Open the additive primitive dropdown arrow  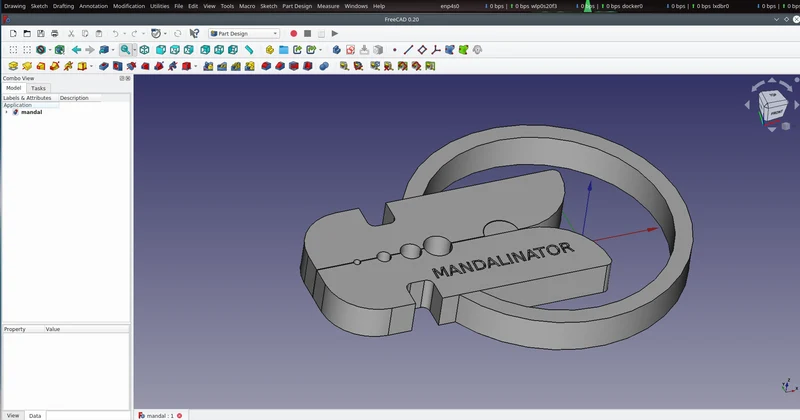tap(91, 66)
